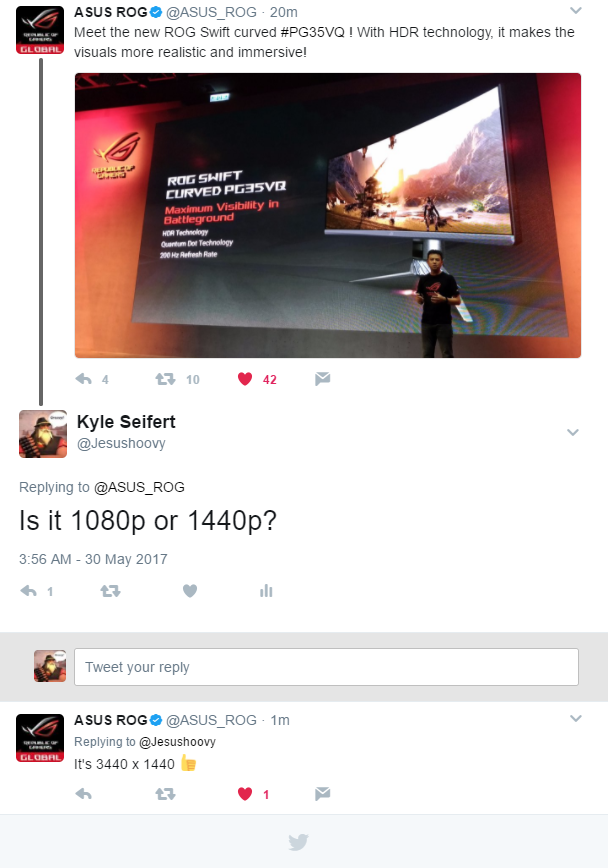
Task: Reply to the PG35VQ announcement tweet
Action: (x=84, y=379)
